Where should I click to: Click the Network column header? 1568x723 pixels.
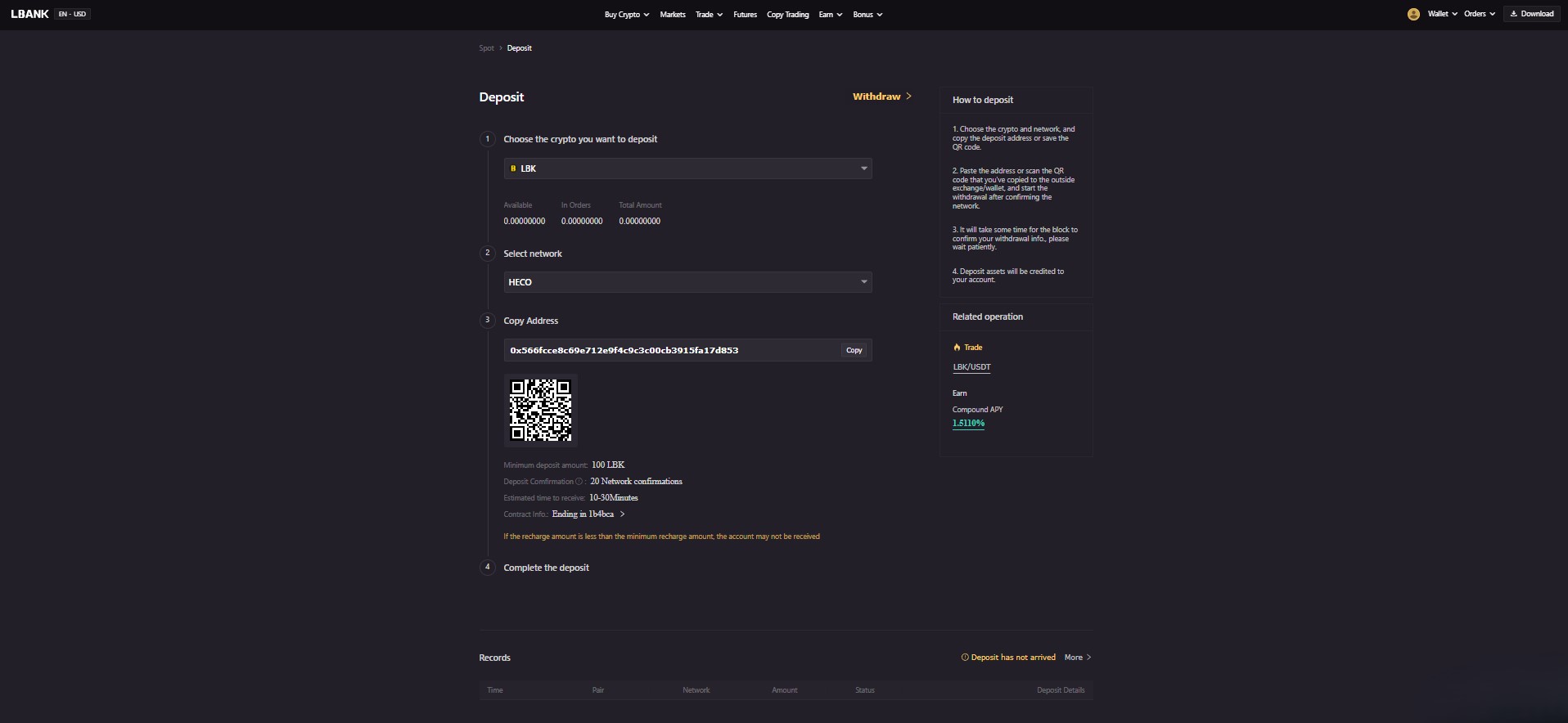pos(696,690)
